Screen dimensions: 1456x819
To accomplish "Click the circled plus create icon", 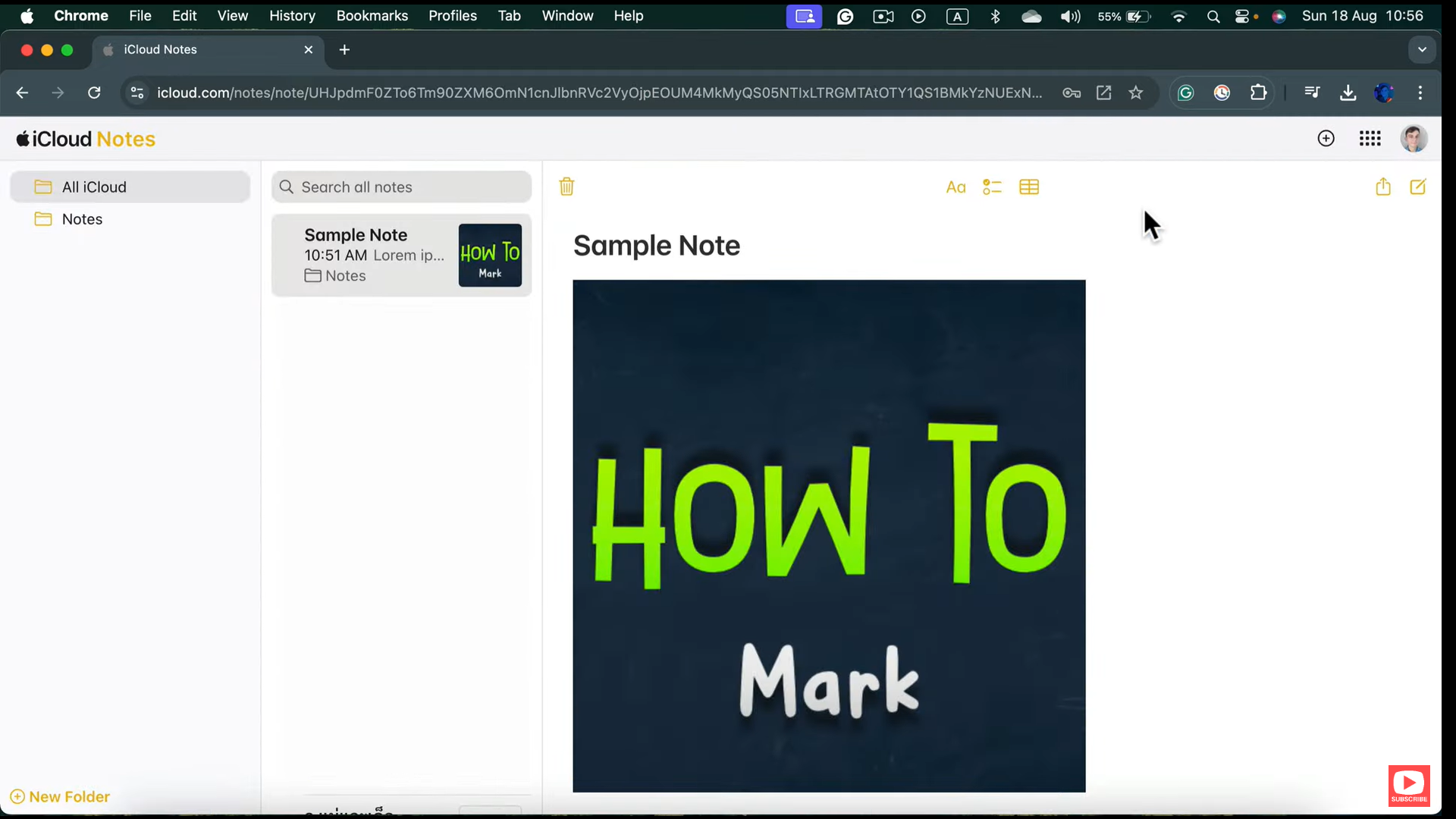I will [1326, 139].
